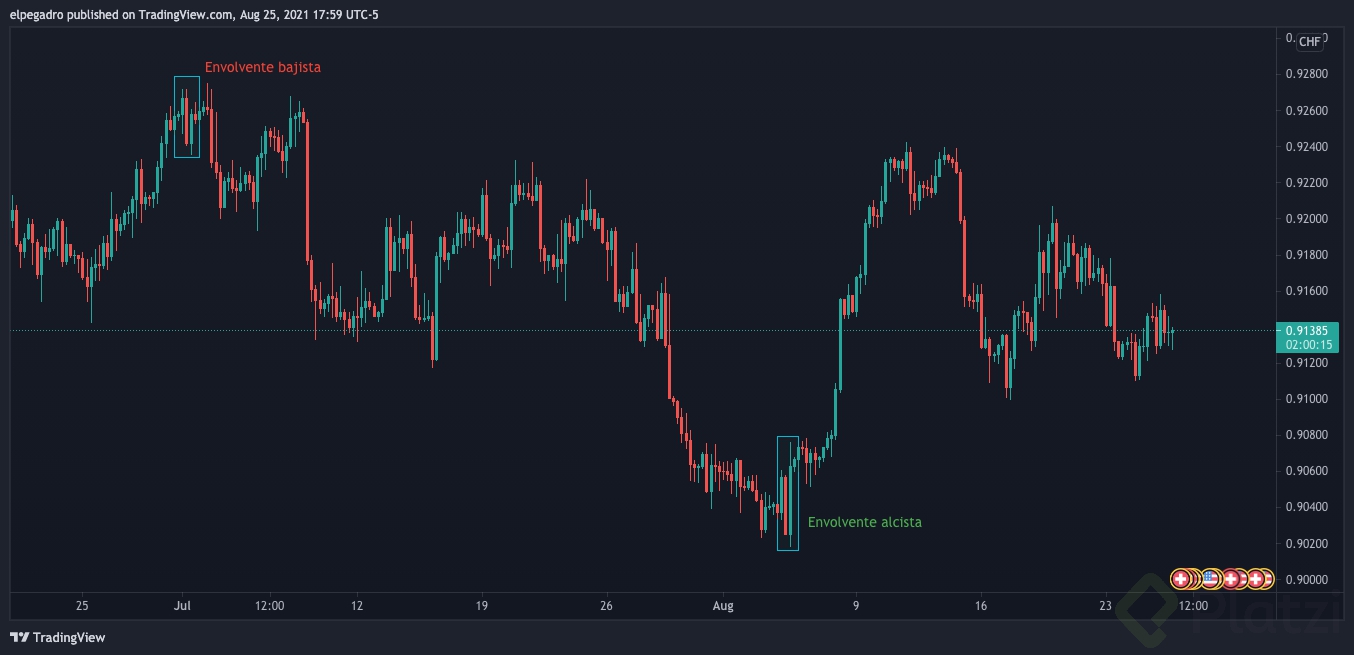The width and height of the screenshot is (1354, 655).
Task: Click the 'Aug' label on the time axis
Action: (722, 605)
